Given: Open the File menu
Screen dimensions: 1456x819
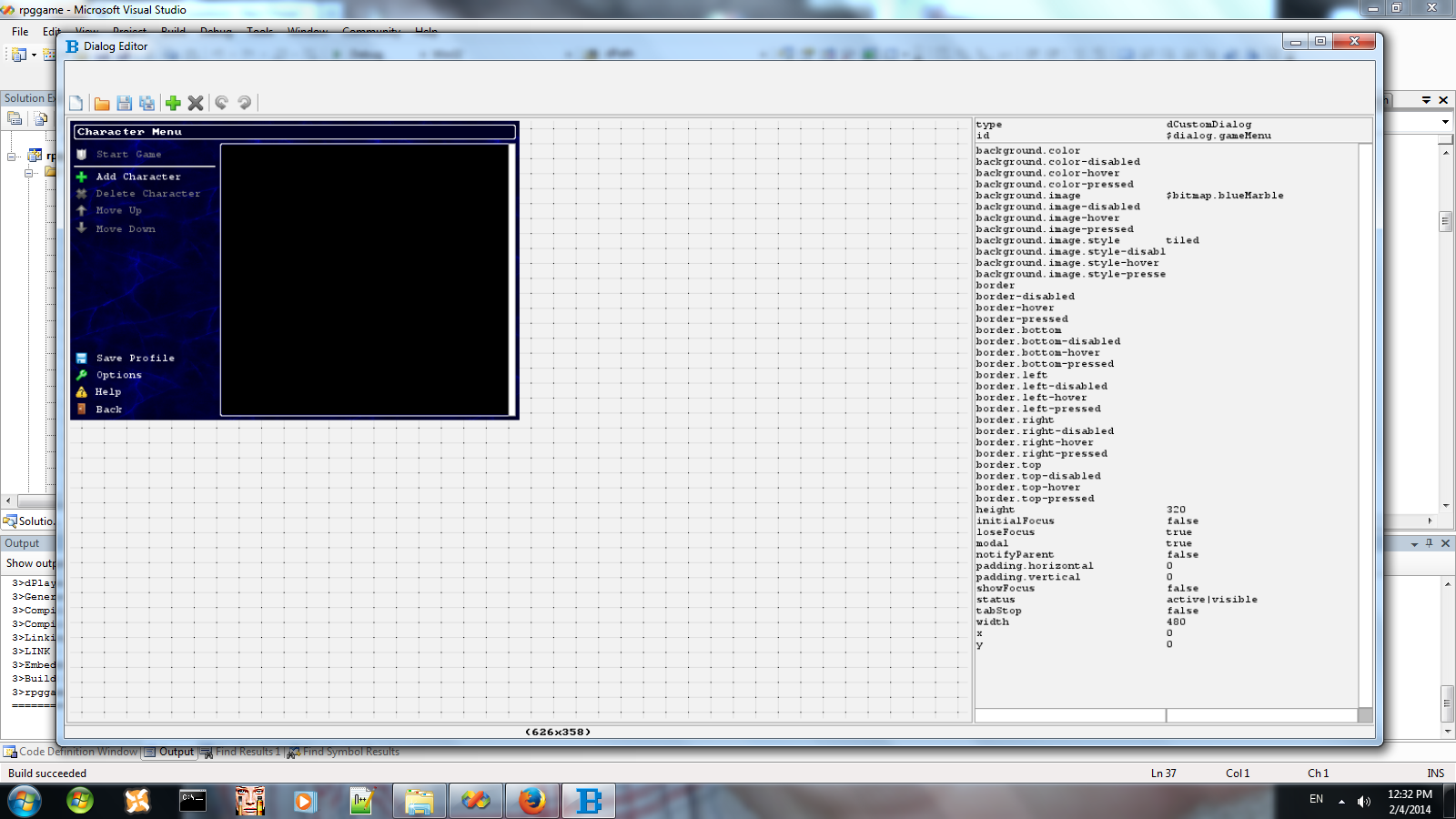Looking at the screenshot, I should click(20, 32).
